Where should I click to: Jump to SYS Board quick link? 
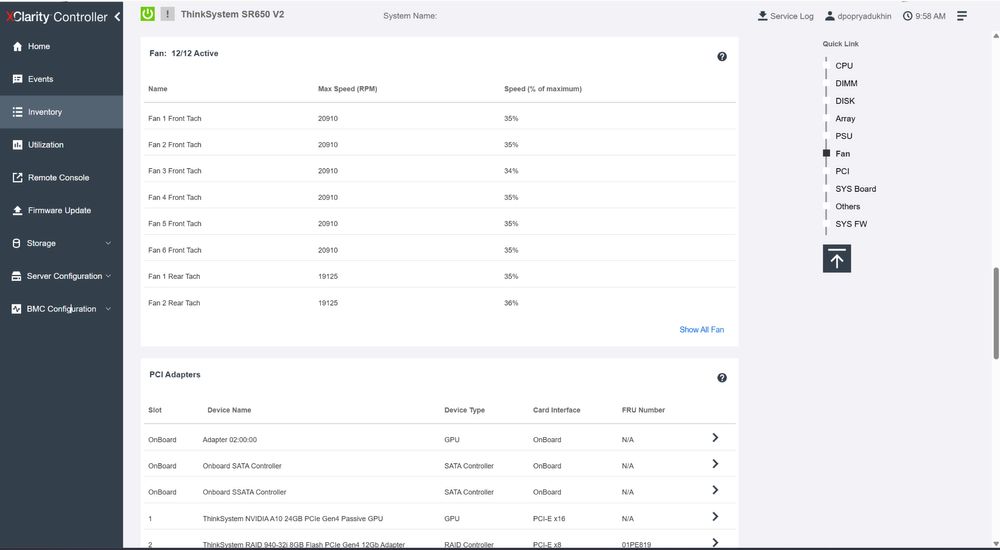click(x=855, y=189)
